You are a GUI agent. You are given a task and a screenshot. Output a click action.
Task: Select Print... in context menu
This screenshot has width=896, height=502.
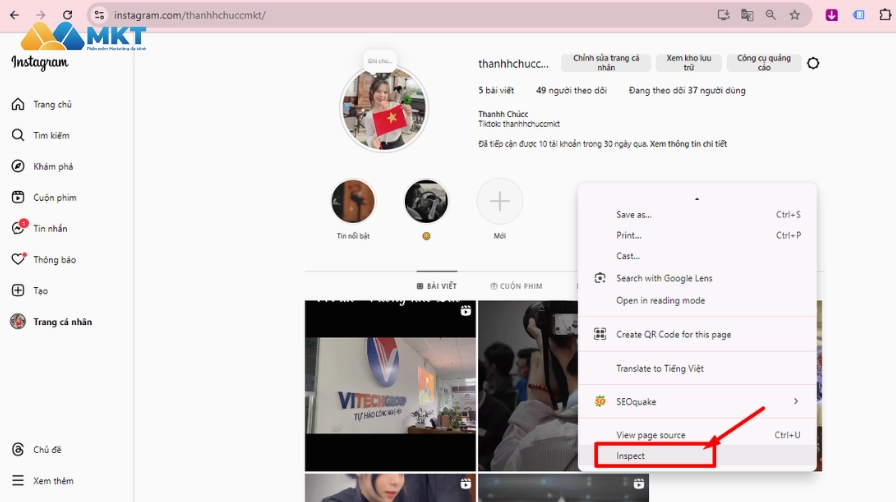(x=697, y=235)
